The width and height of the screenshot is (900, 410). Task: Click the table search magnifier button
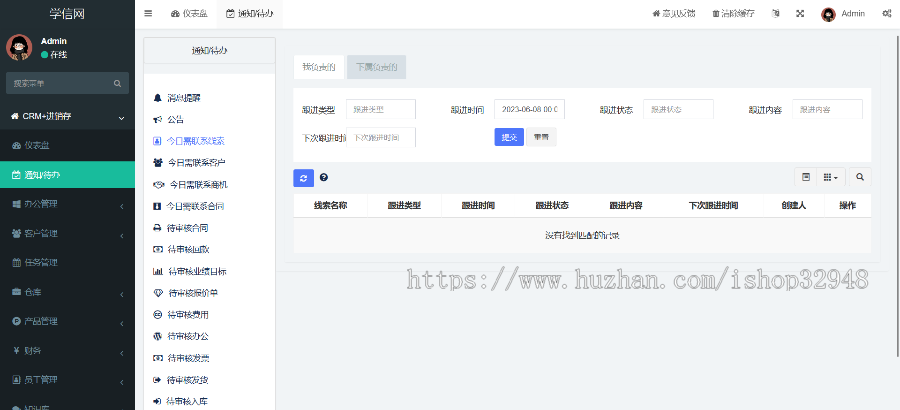point(860,177)
